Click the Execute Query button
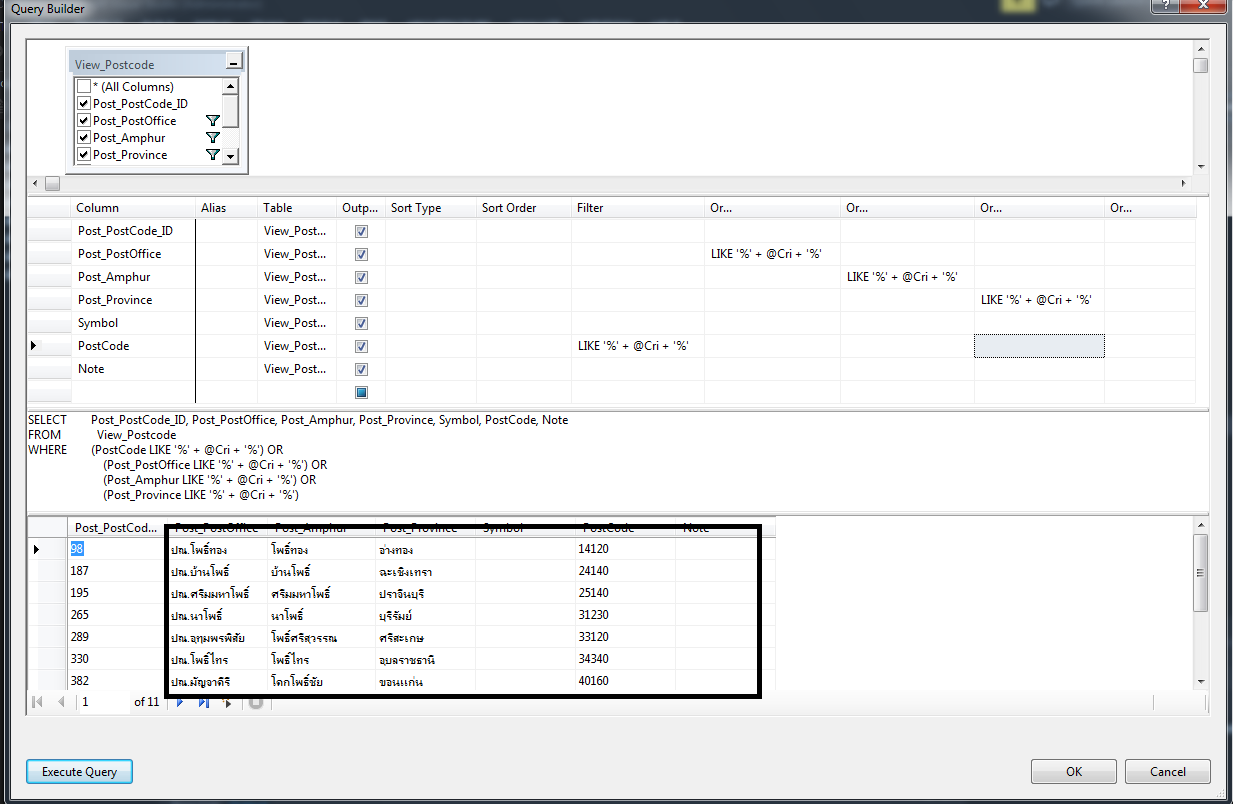This screenshot has width=1233, height=804. point(79,772)
